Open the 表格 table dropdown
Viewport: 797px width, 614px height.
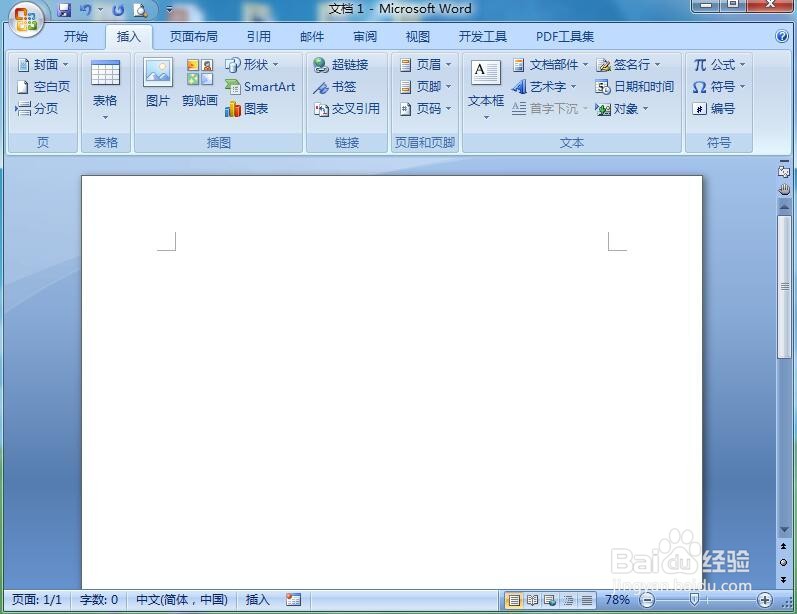click(x=105, y=90)
